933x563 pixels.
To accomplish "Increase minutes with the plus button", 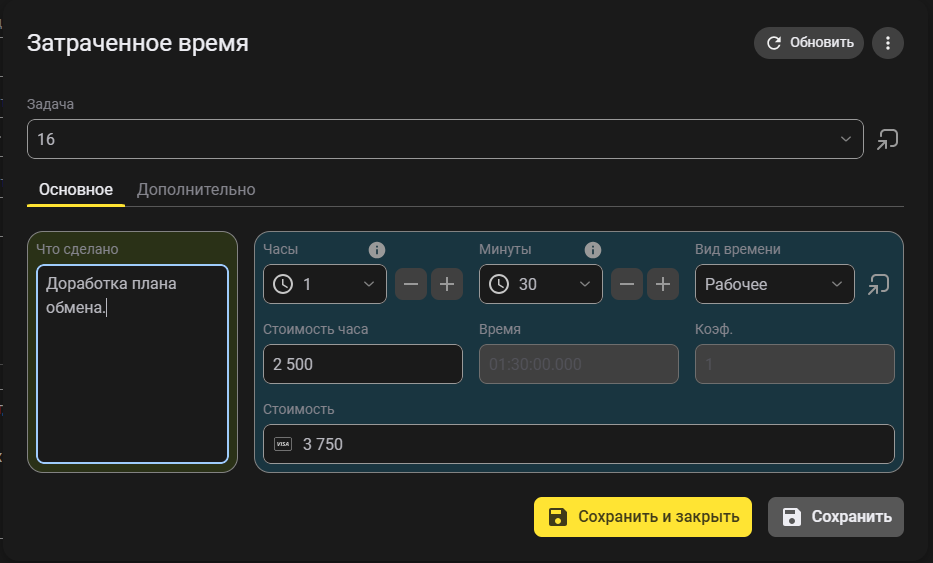I will coord(662,285).
